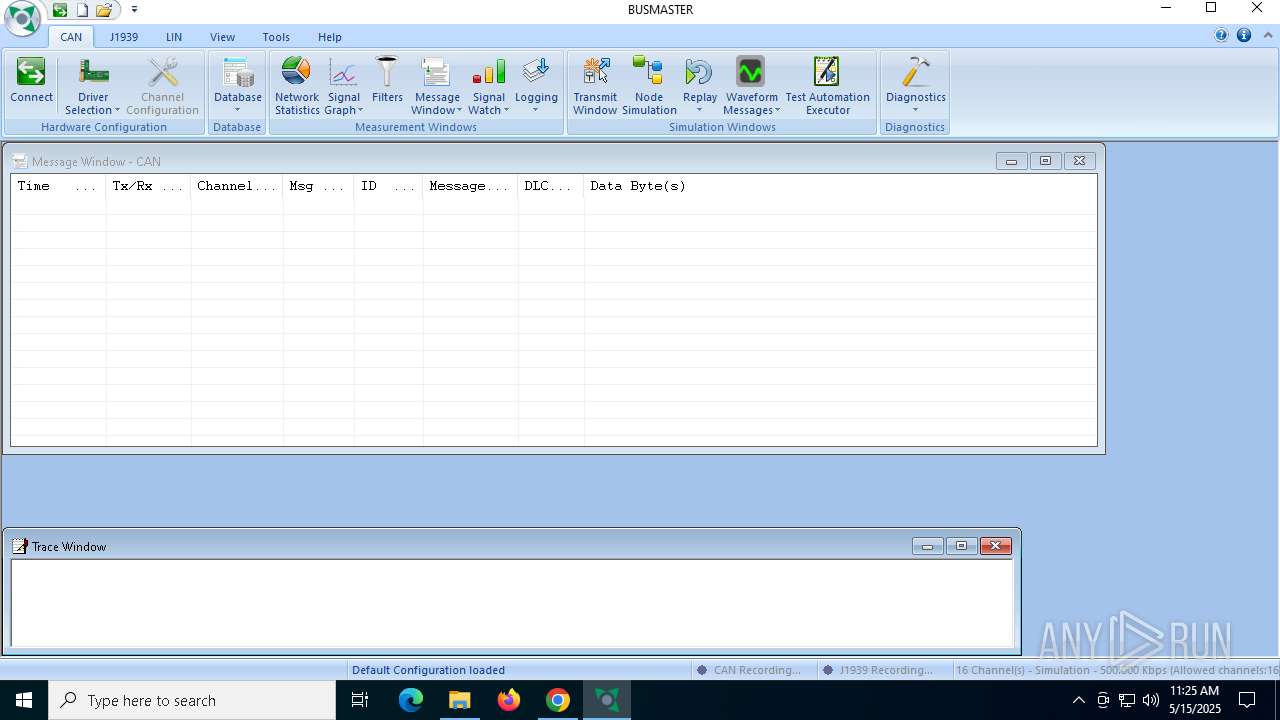Click J1939 Recording status indicator

[878, 670]
